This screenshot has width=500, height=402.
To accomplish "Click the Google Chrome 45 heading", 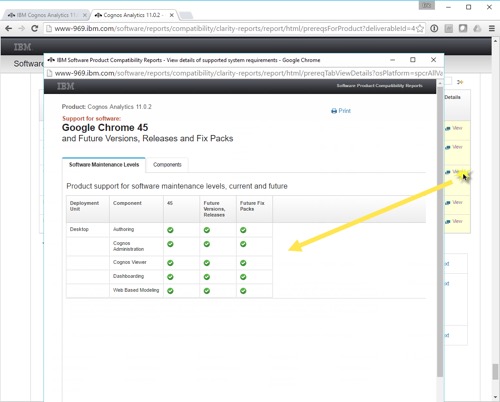I will click(105, 128).
